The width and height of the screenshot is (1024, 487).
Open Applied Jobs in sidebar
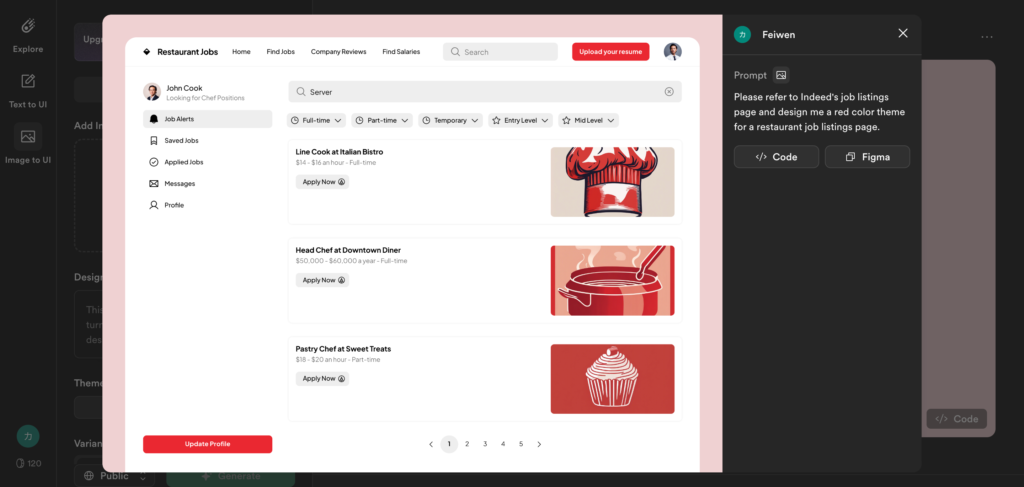coord(208,162)
